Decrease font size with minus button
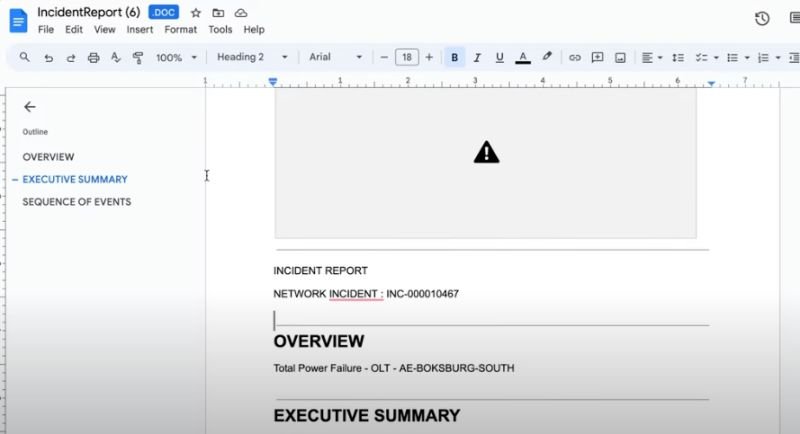 [x=384, y=57]
